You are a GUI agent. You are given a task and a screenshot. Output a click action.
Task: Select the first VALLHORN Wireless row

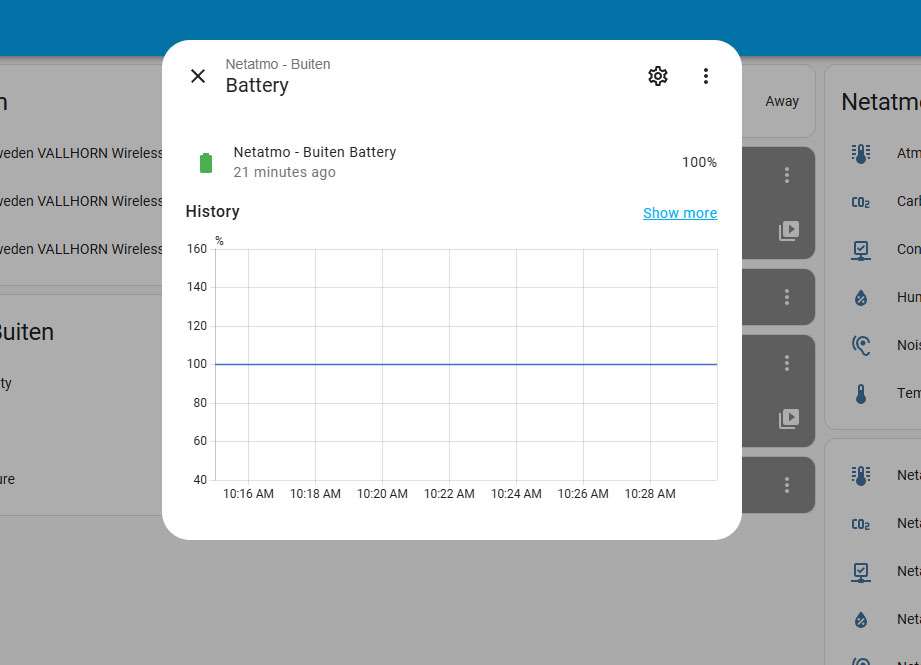coord(82,153)
